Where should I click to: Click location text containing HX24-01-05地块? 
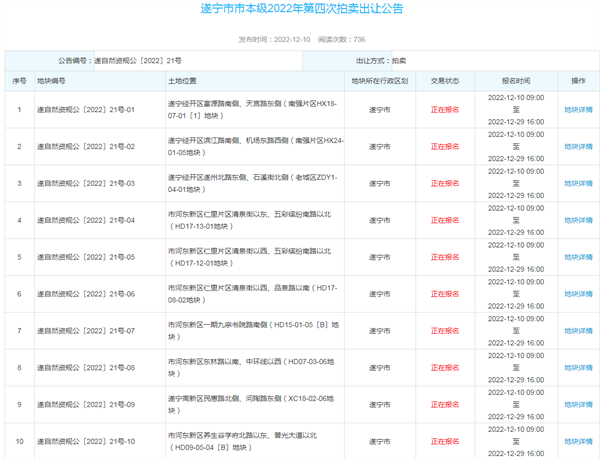(x=256, y=146)
